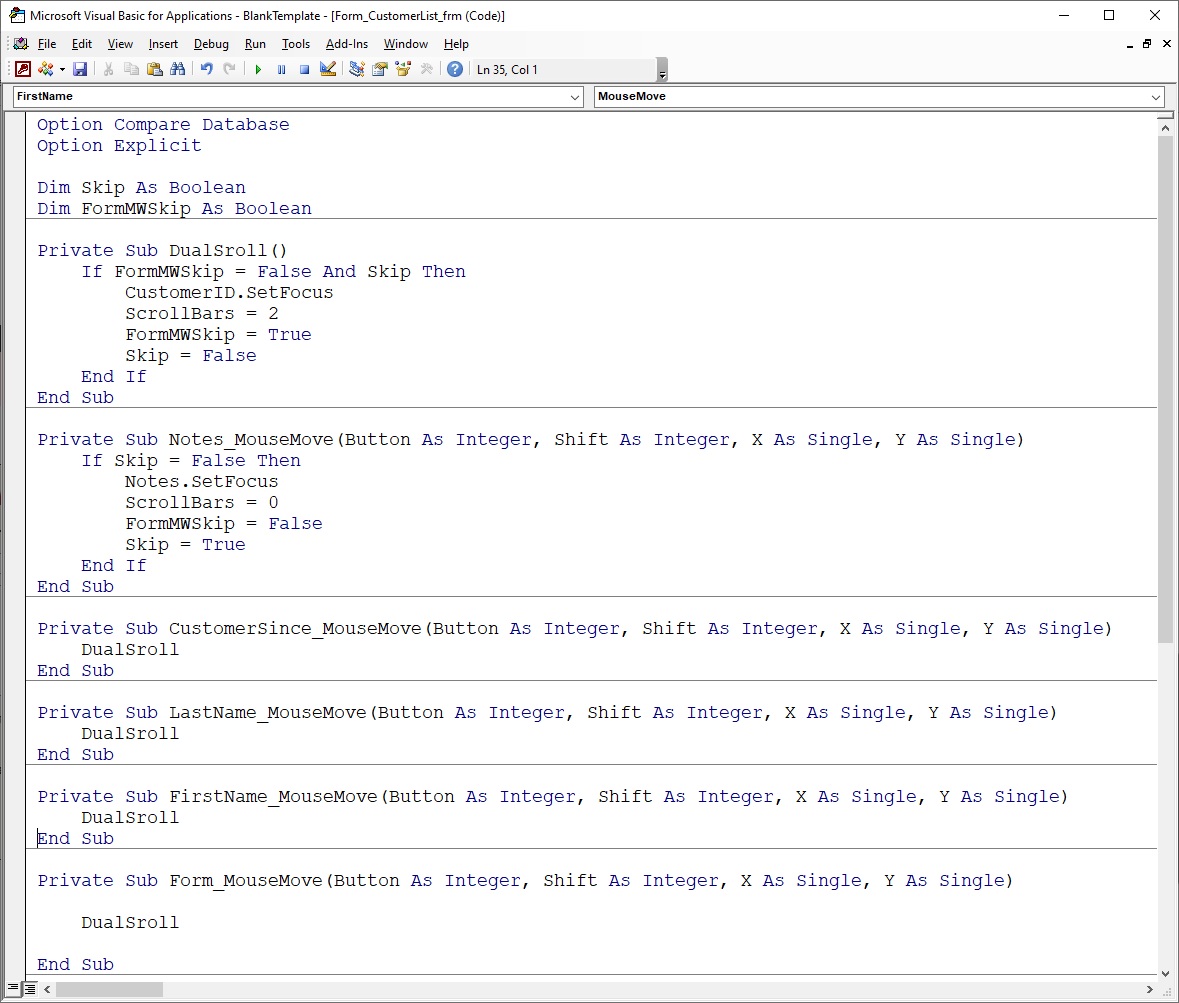Undo the last edit

click(x=206, y=69)
